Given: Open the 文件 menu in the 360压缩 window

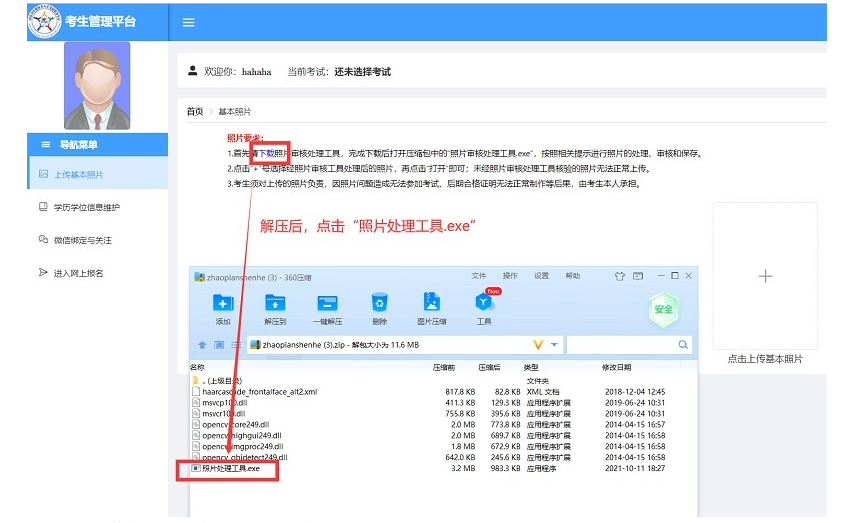Looking at the screenshot, I should click(479, 276).
